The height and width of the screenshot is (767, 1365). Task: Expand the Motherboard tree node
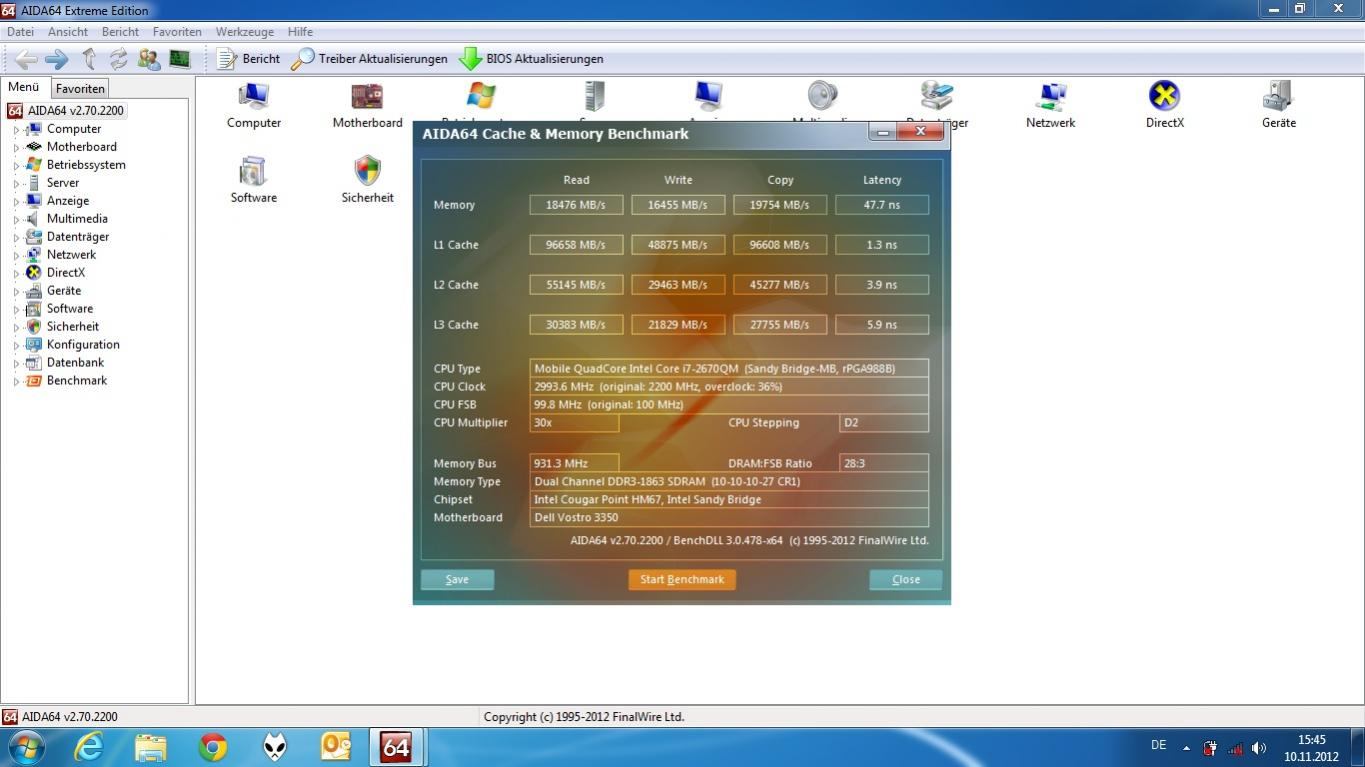pyautogui.click(x=16, y=147)
